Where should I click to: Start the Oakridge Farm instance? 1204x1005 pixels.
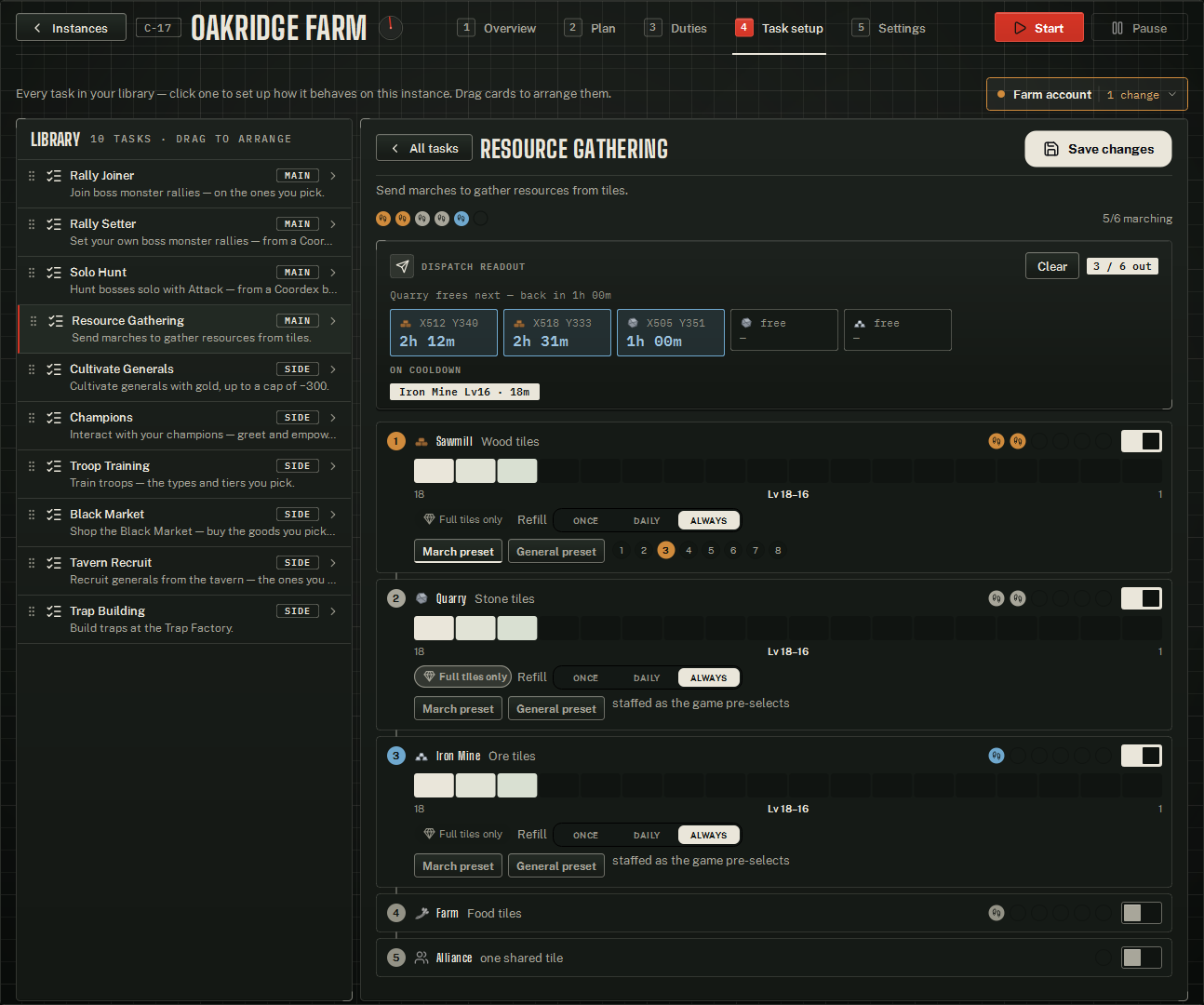click(x=1038, y=28)
